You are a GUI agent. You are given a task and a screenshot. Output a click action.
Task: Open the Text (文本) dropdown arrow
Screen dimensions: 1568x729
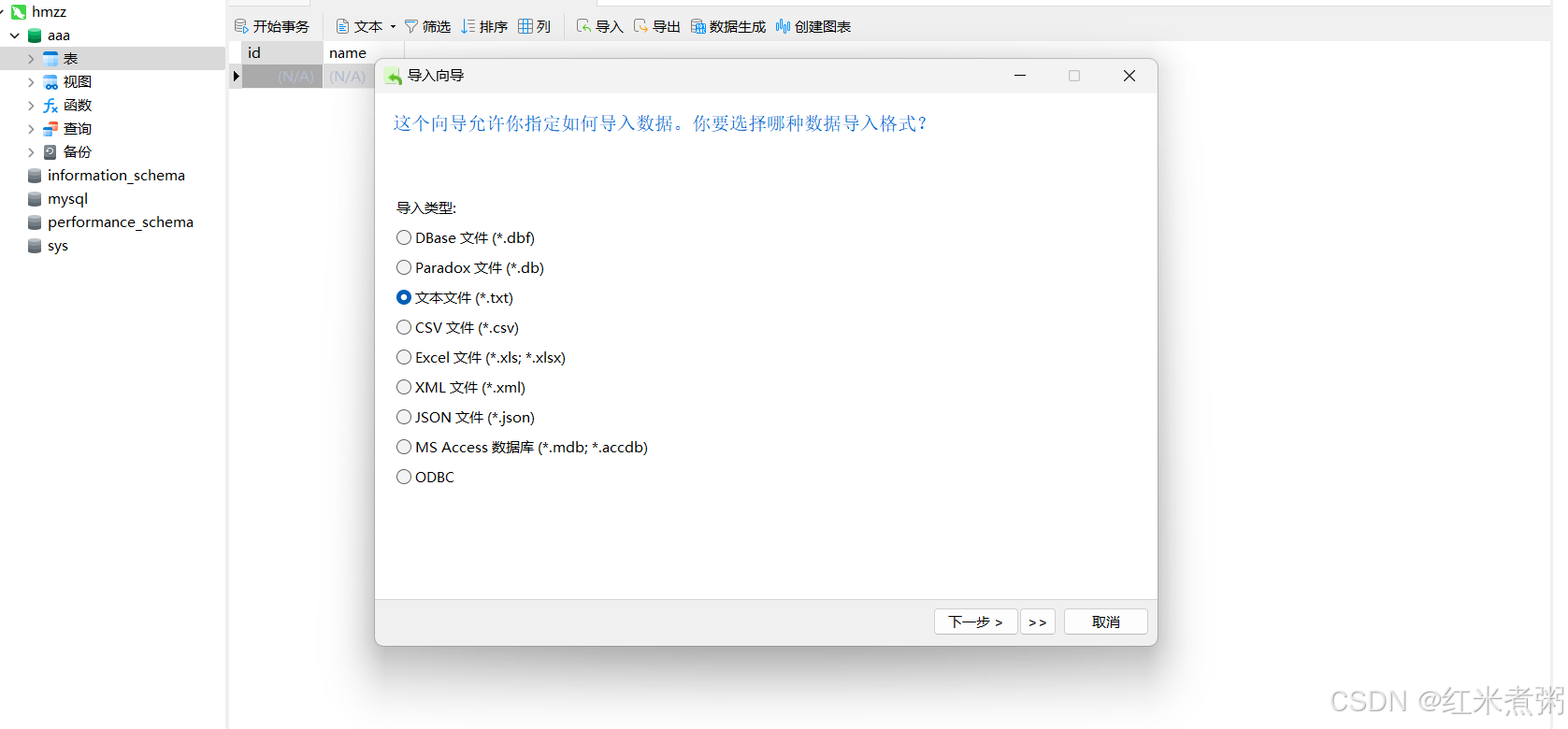click(x=393, y=26)
